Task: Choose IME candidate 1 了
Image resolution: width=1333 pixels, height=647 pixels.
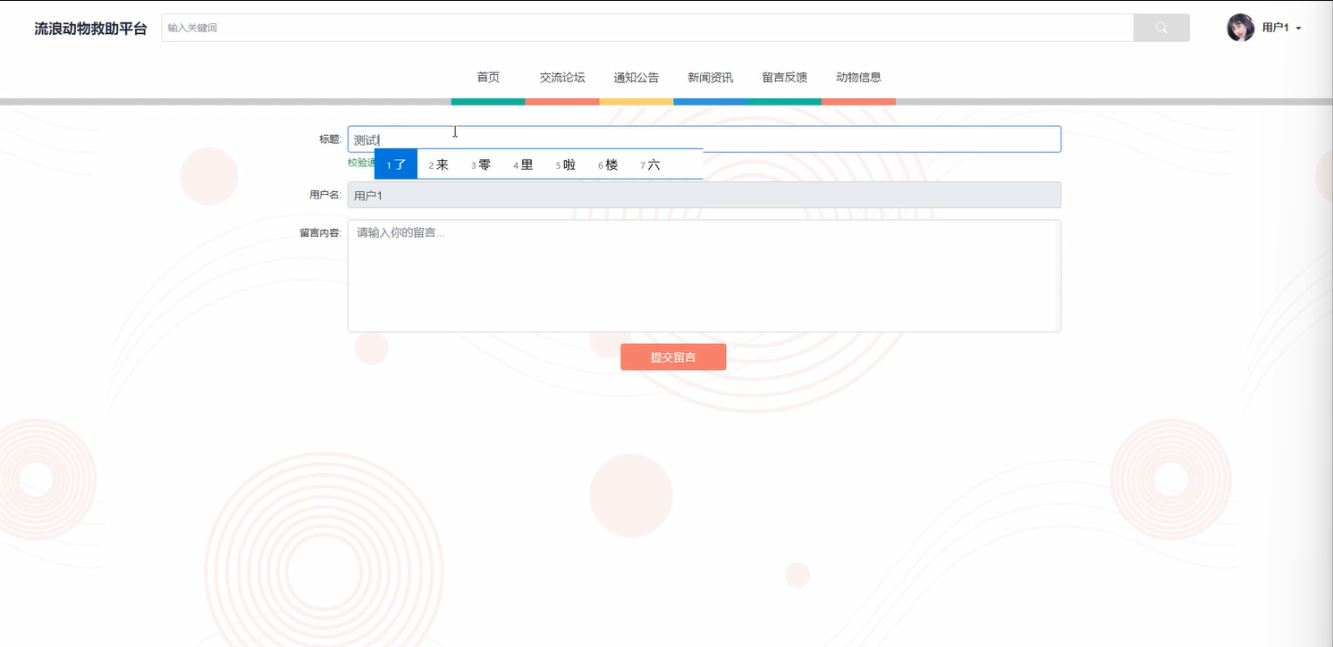Action: pyautogui.click(x=396, y=165)
